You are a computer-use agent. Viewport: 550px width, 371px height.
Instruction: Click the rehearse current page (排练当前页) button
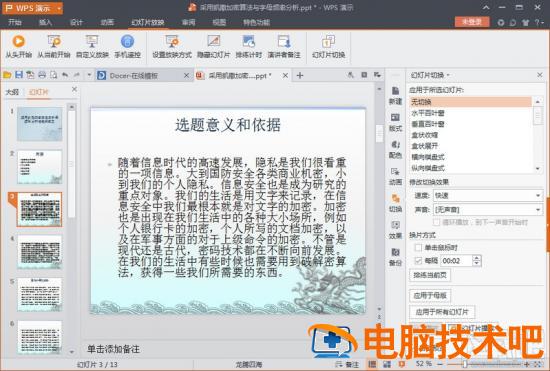430,275
